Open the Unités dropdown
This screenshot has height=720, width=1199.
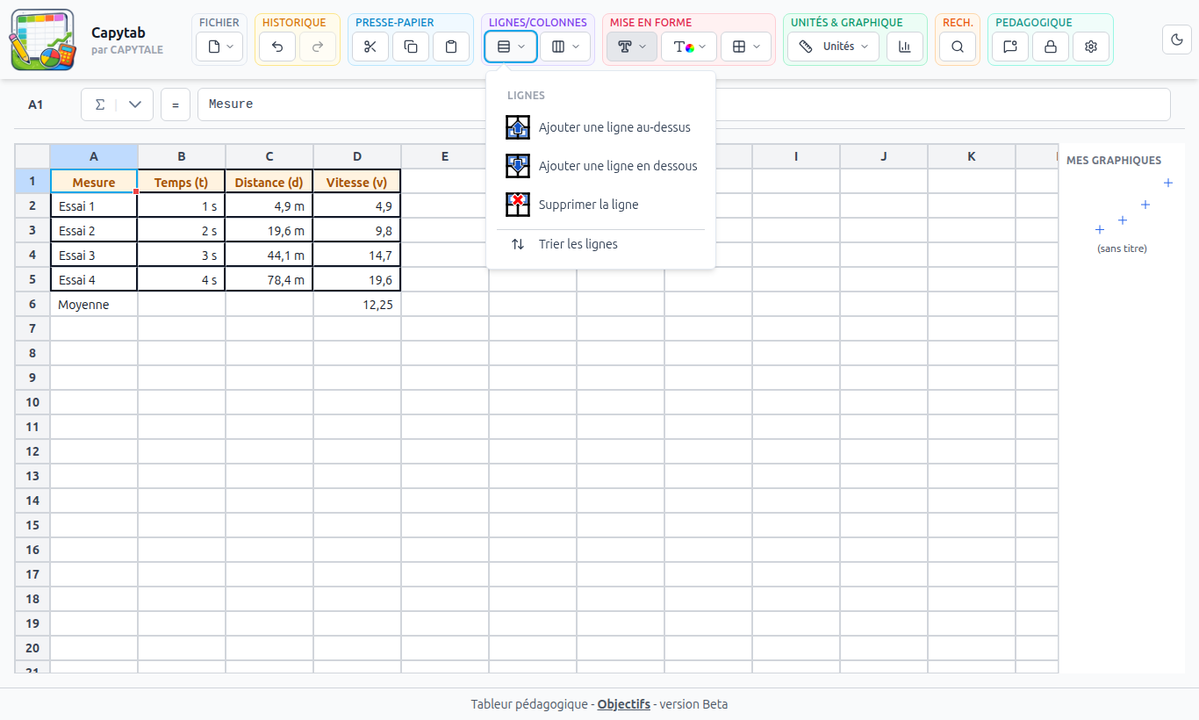click(x=834, y=47)
